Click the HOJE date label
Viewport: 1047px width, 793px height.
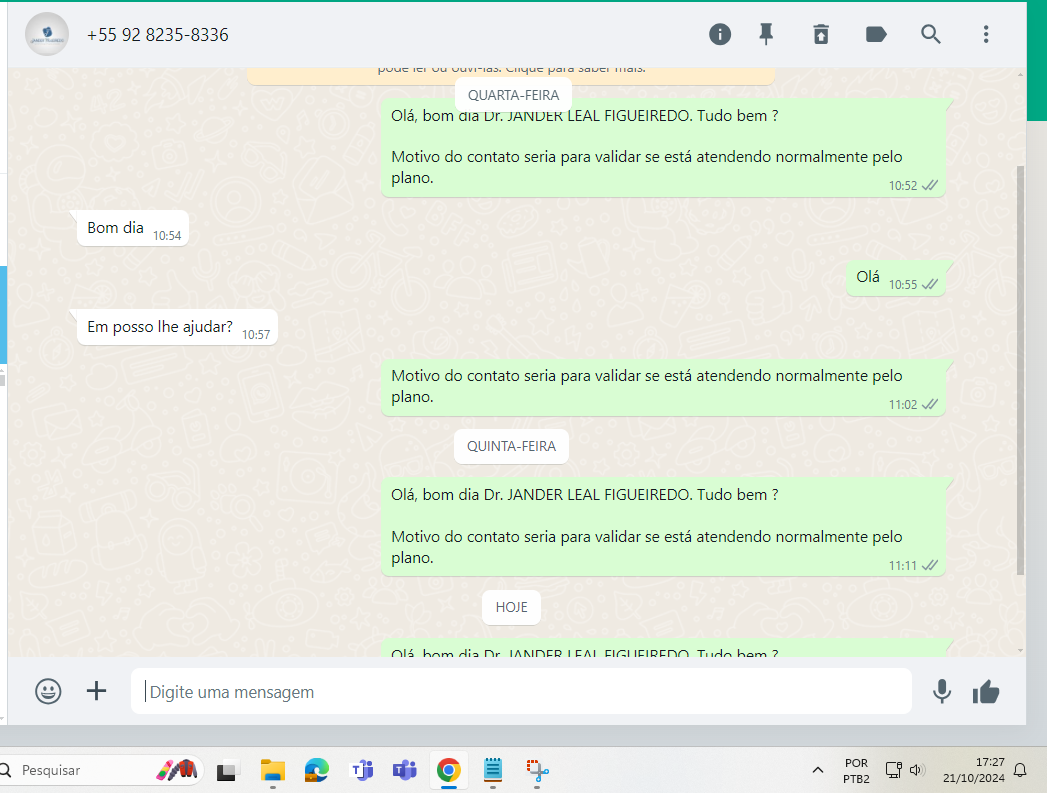(x=511, y=607)
